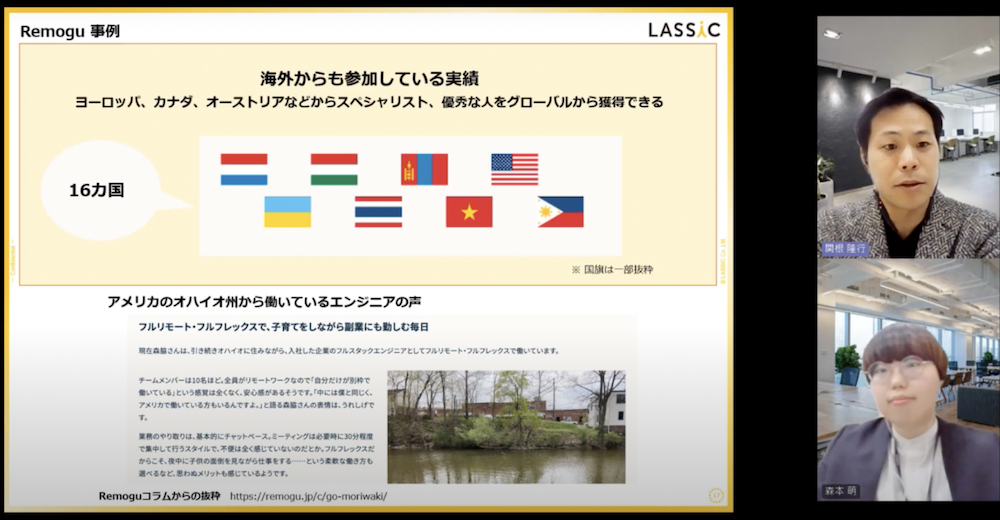Viewport: 1000px width, 520px height.
Task: Click the note '※ 国旗は一部抜粋'
Action: 612,270
